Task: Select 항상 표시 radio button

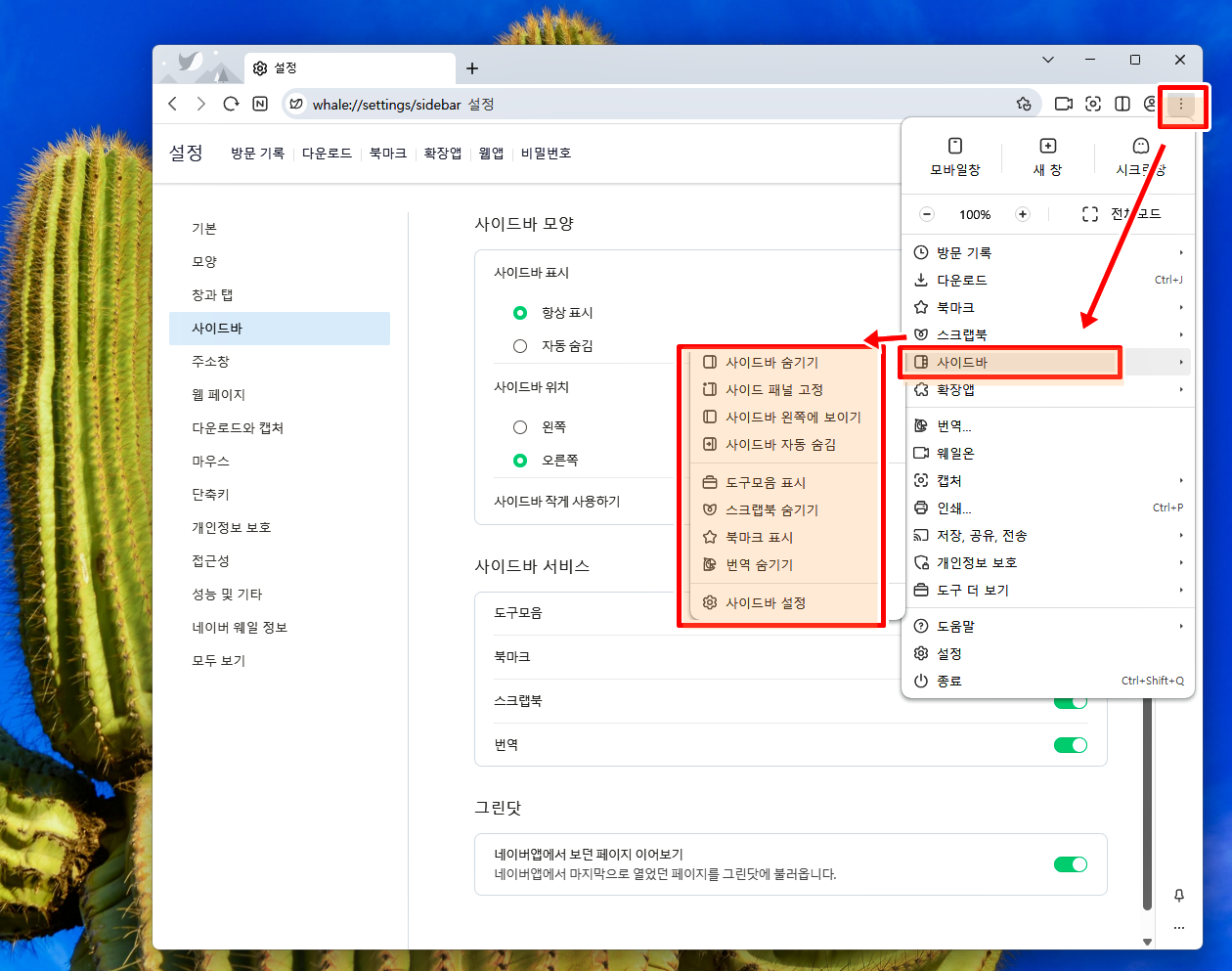Action: pos(520,313)
